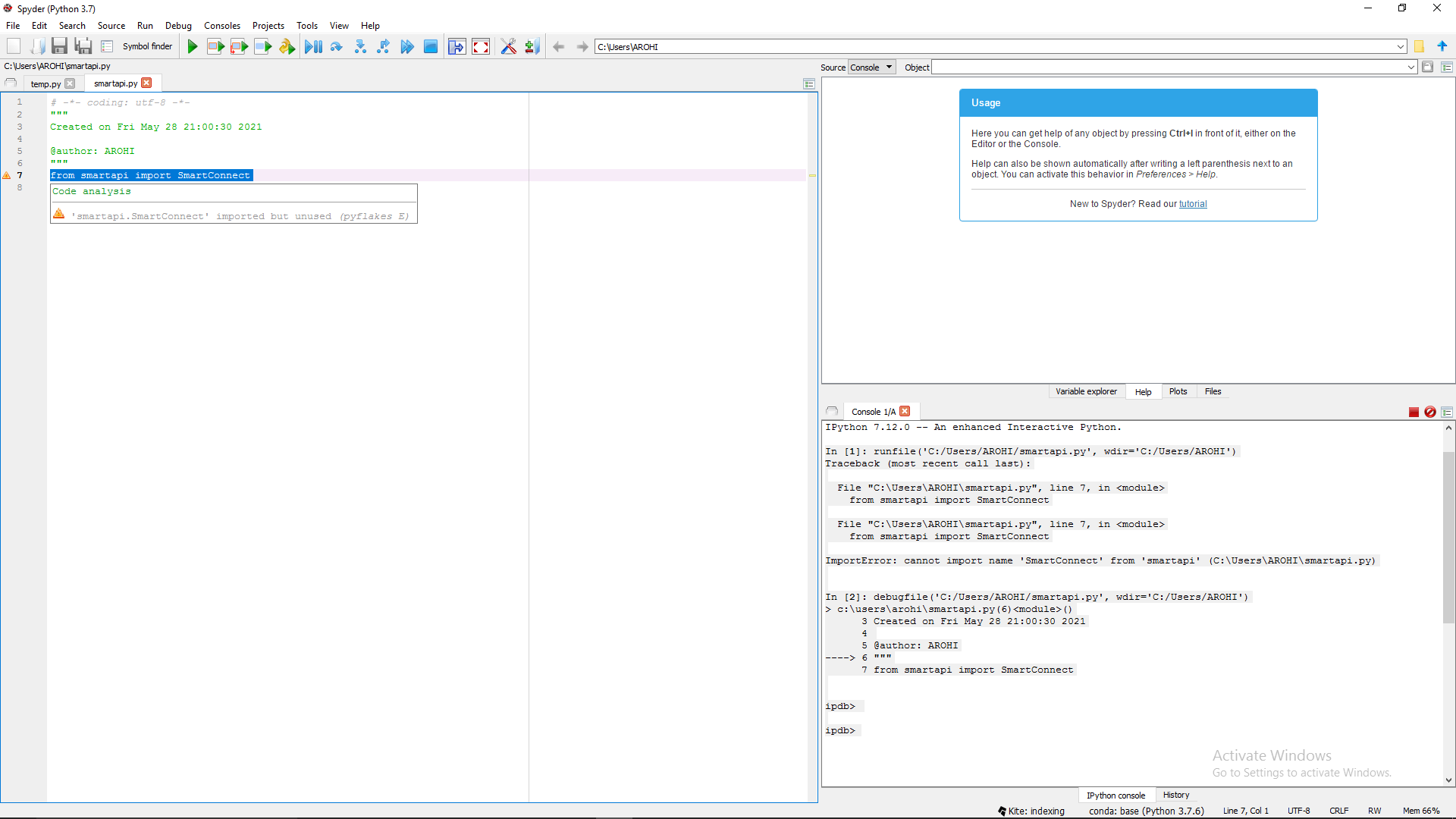Open the Spyder tutorial link
This screenshot has width=1456, height=819.
coord(1193,204)
